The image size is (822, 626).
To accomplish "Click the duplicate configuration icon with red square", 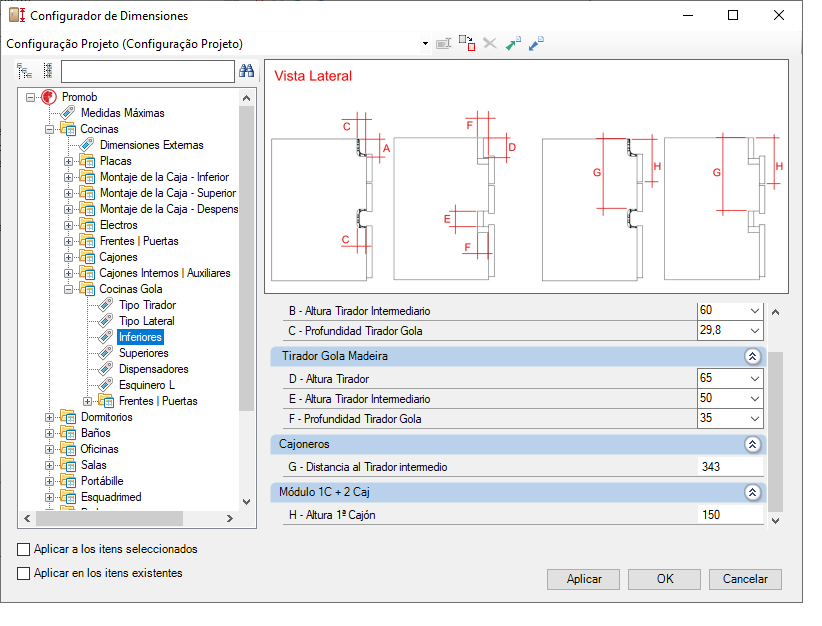I will point(467,43).
